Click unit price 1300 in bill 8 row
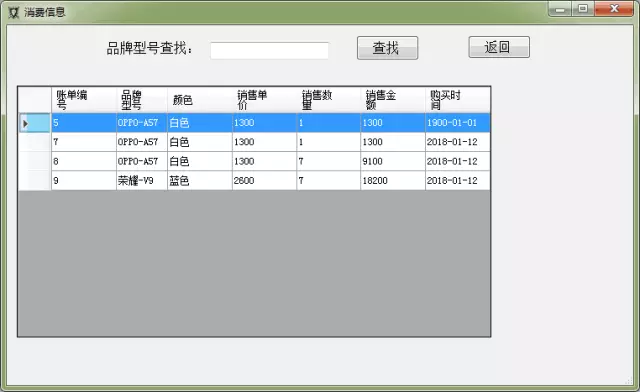The height and width of the screenshot is (392, 640). tap(264, 161)
